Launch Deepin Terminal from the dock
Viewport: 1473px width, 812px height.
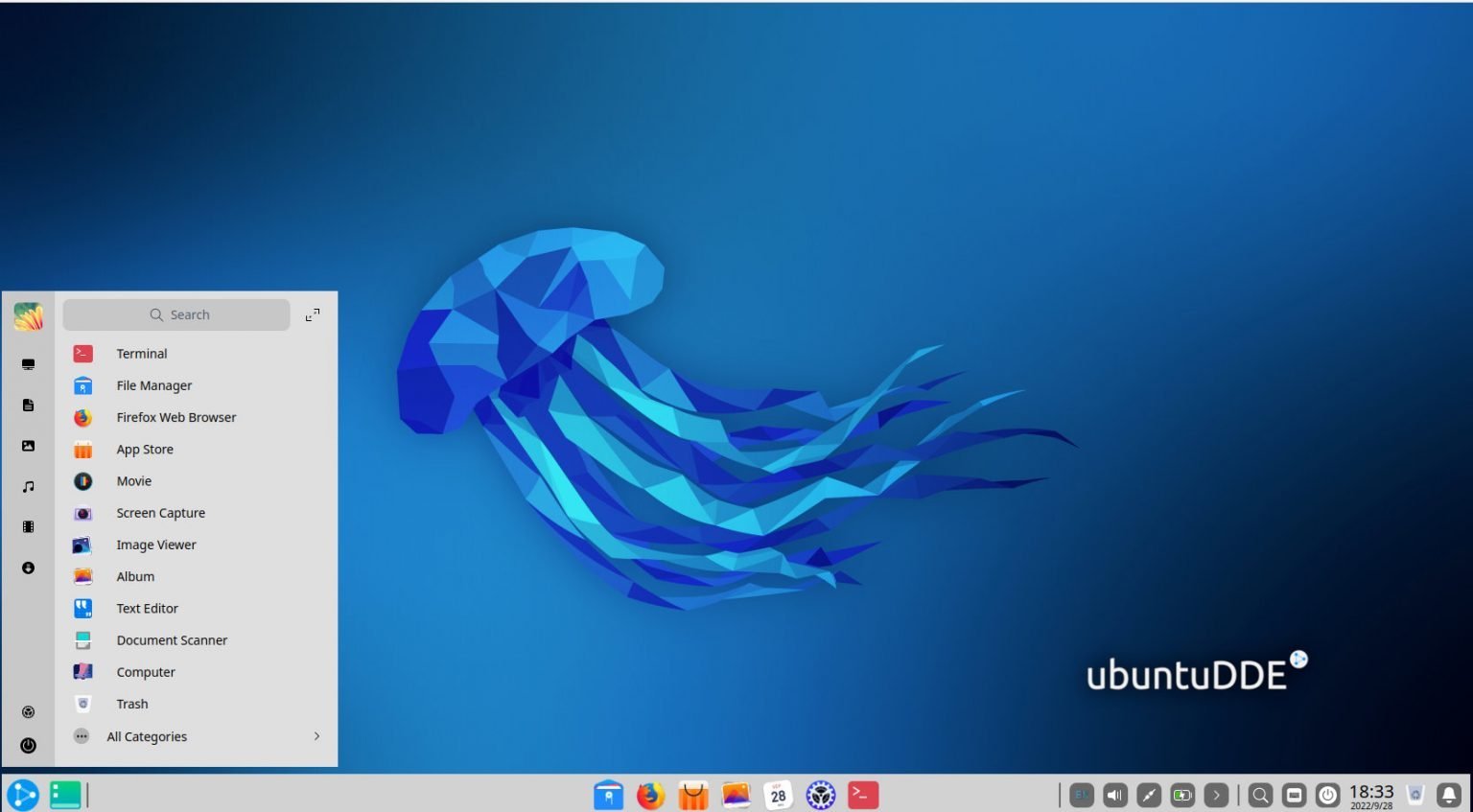pos(862,795)
